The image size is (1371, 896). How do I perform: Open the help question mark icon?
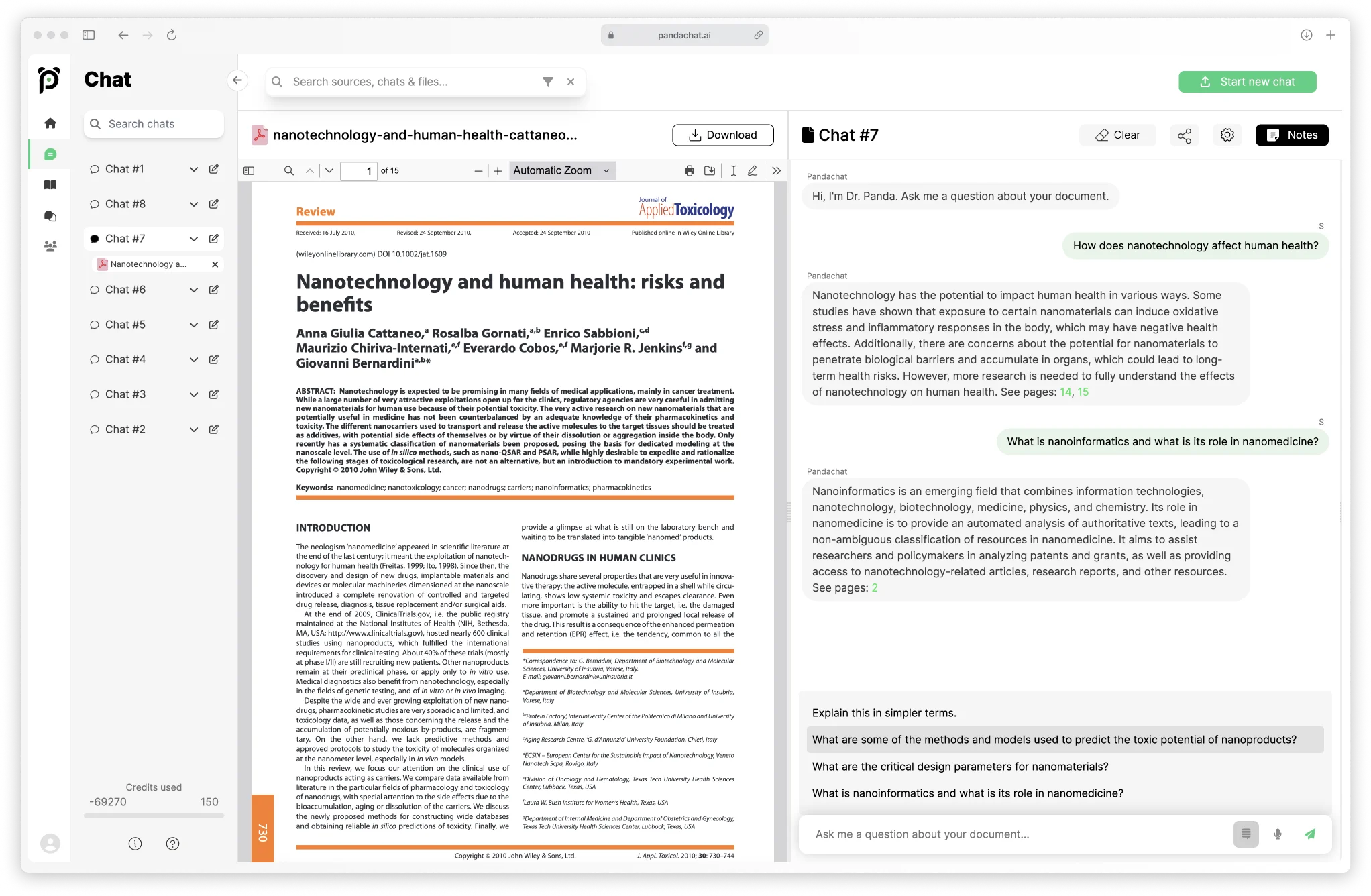pyautogui.click(x=173, y=844)
